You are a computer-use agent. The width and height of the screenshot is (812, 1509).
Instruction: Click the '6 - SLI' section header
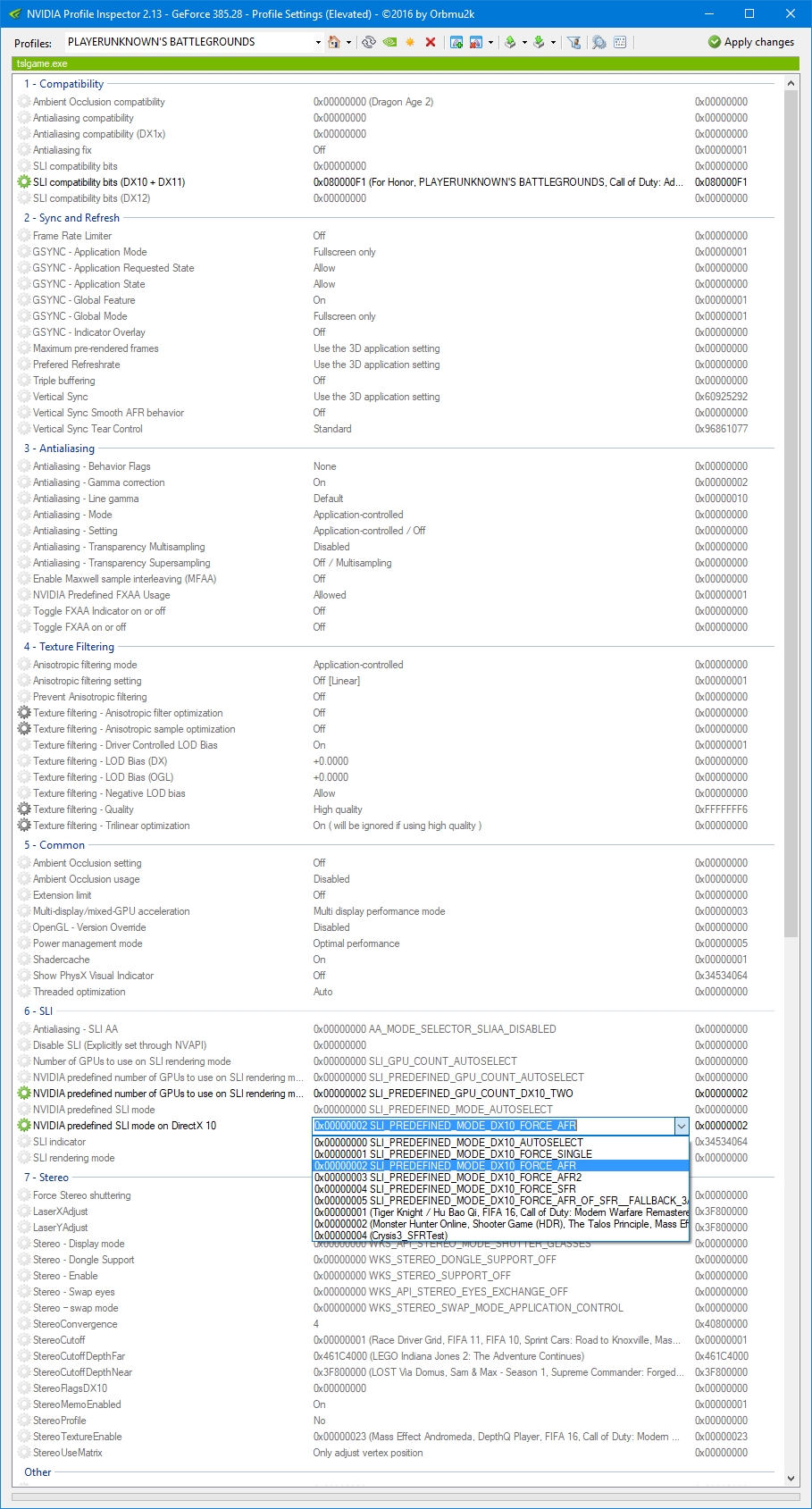[x=38, y=1011]
